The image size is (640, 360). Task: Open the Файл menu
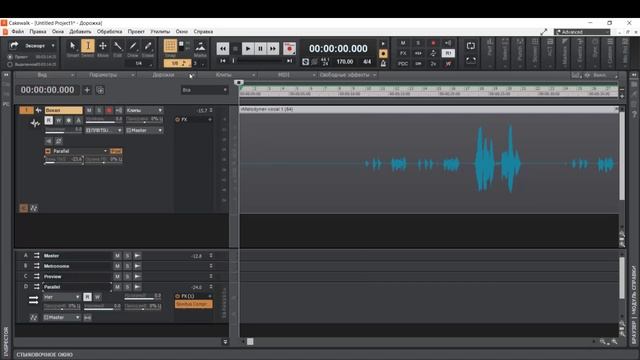17,31
